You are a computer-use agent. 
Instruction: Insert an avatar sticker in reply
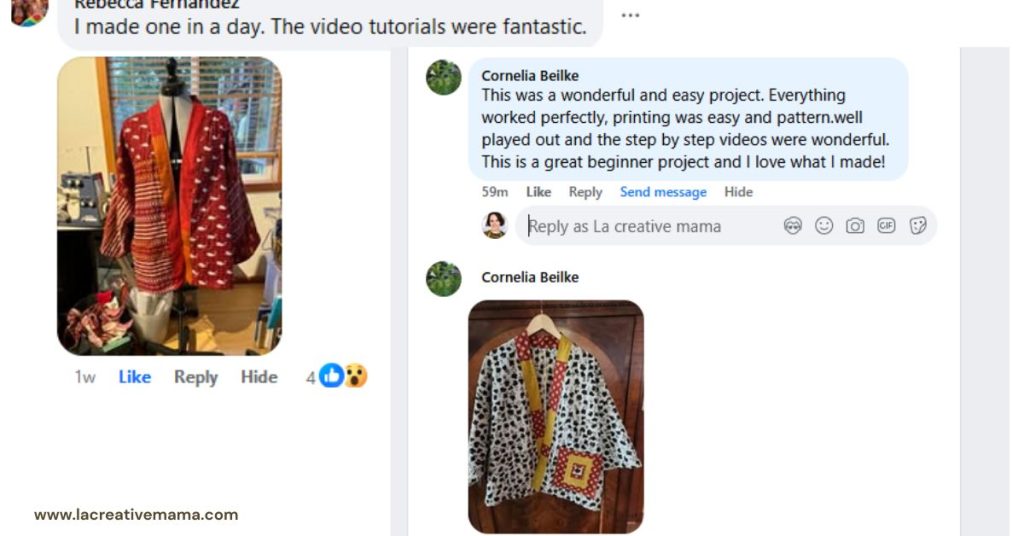point(793,226)
